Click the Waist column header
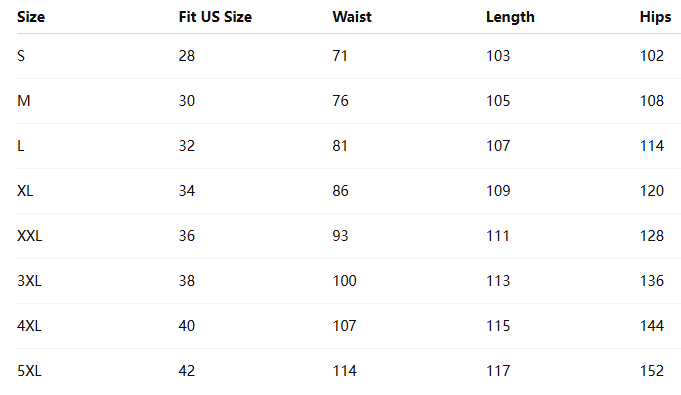 tap(352, 17)
